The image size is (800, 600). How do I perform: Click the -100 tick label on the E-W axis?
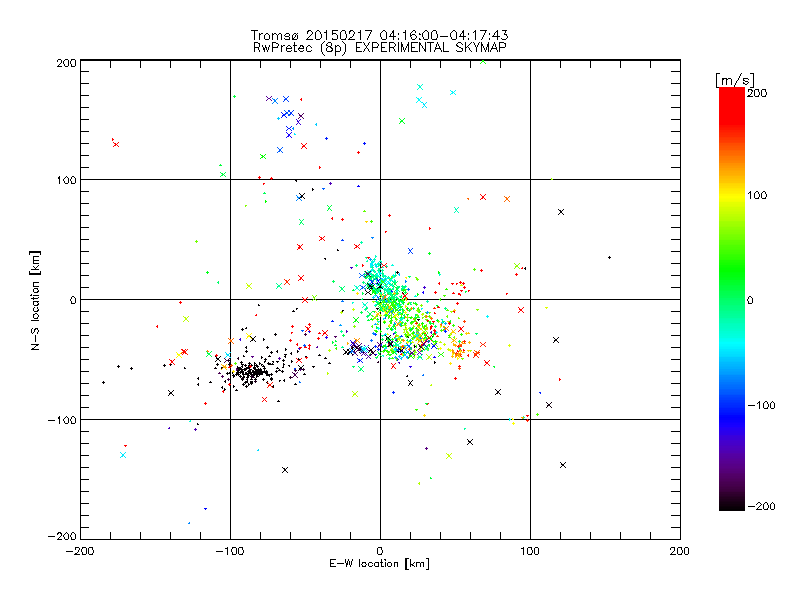coord(230,551)
